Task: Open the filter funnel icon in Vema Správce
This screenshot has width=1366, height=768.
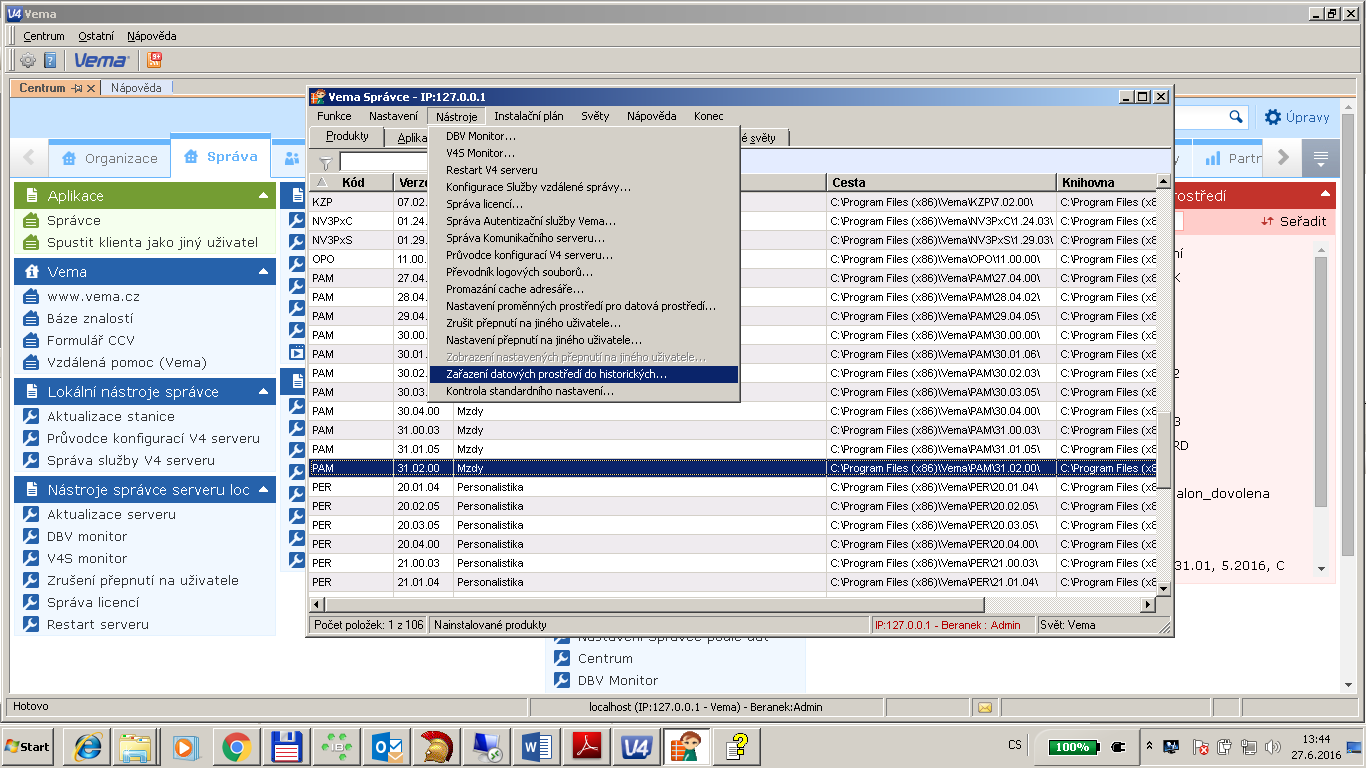Action: tap(324, 162)
